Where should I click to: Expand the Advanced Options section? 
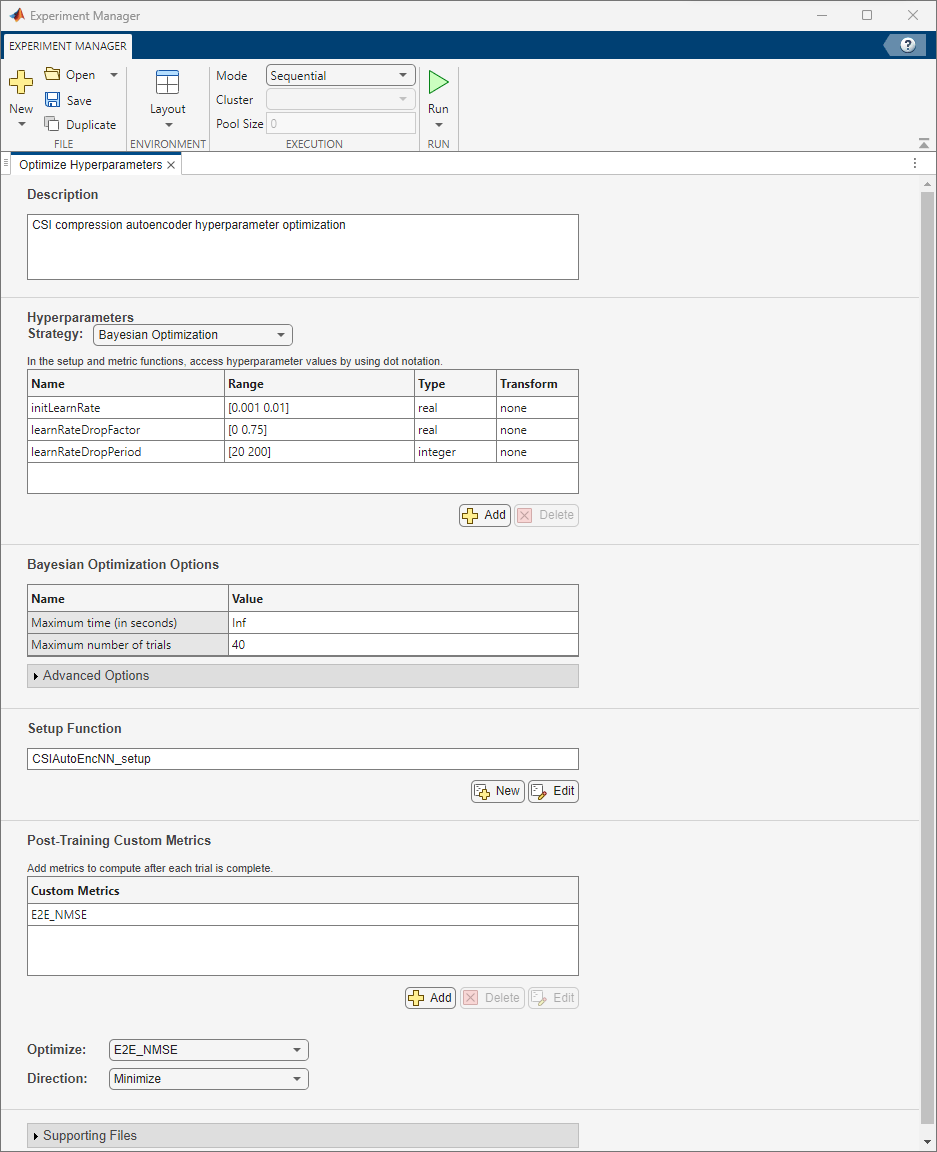point(93,675)
